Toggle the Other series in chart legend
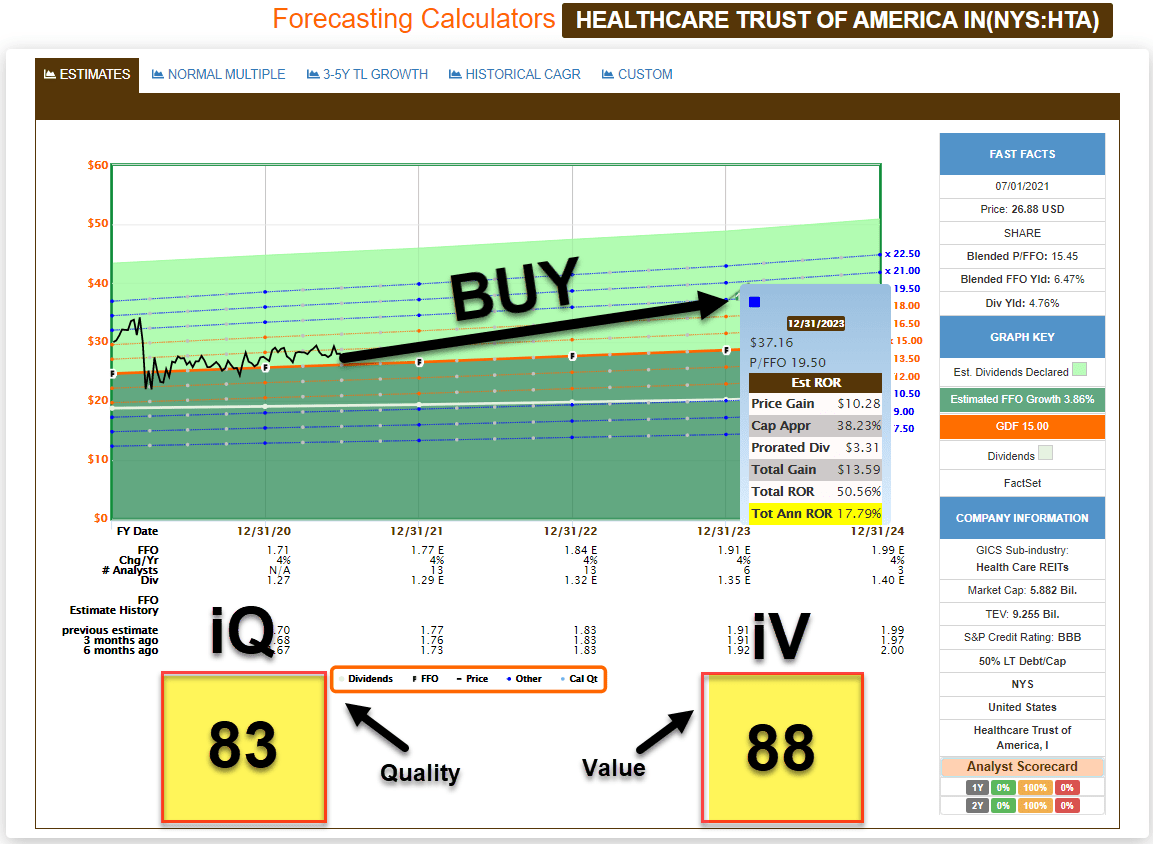 (524, 679)
